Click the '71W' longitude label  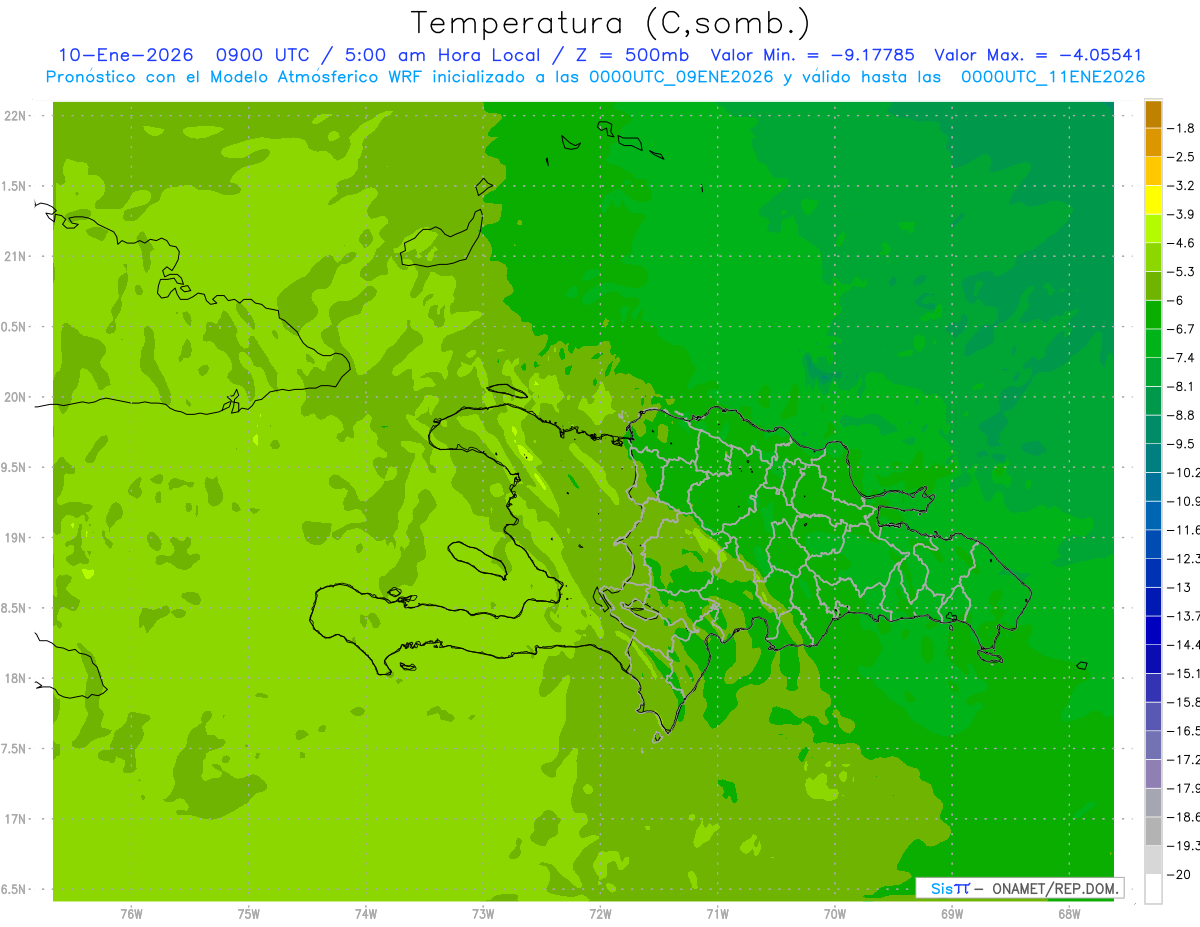click(x=717, y=914)
